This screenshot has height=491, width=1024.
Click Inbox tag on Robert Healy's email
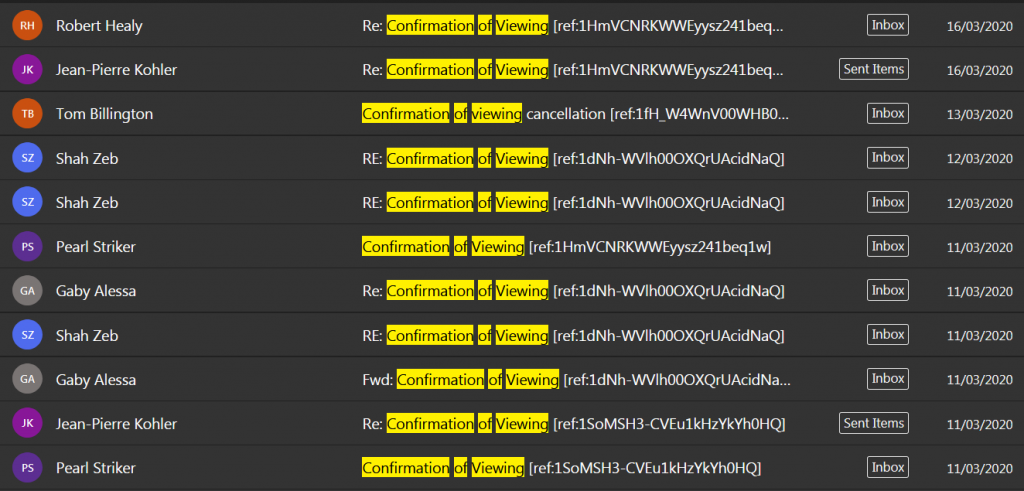pos(887,25)
